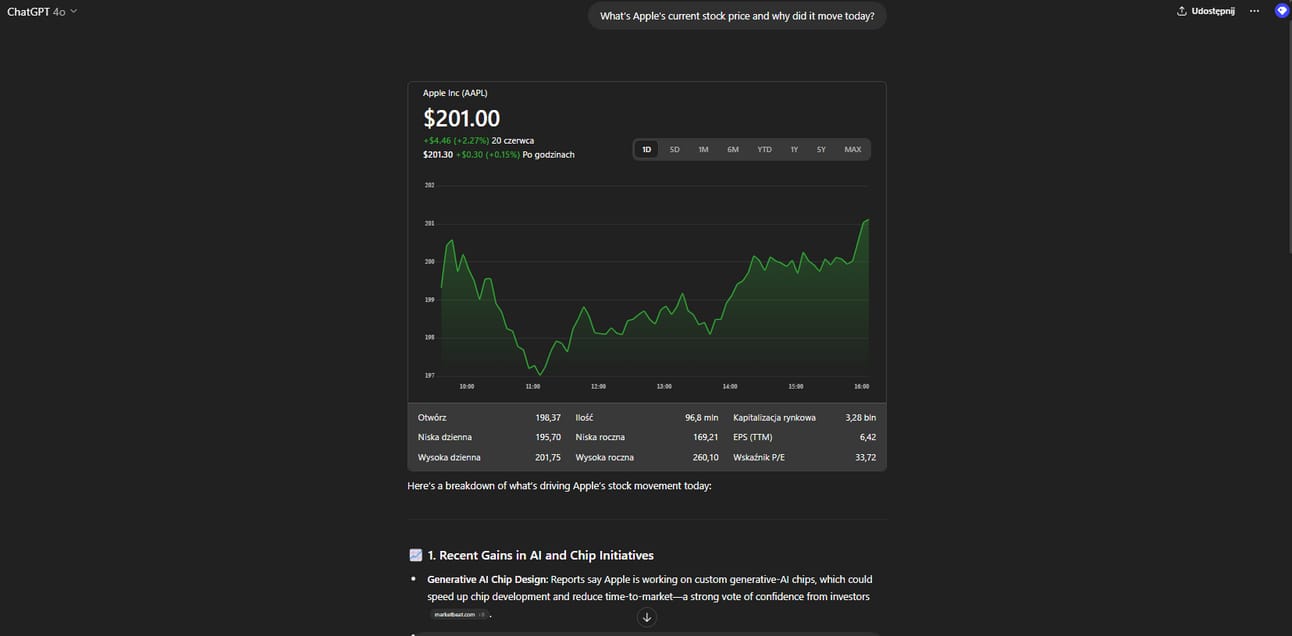The height and width of the screenshot is (636, 1292).
Task: Click the stock chart peak near 16:00
Action: [x=868, y=219]
